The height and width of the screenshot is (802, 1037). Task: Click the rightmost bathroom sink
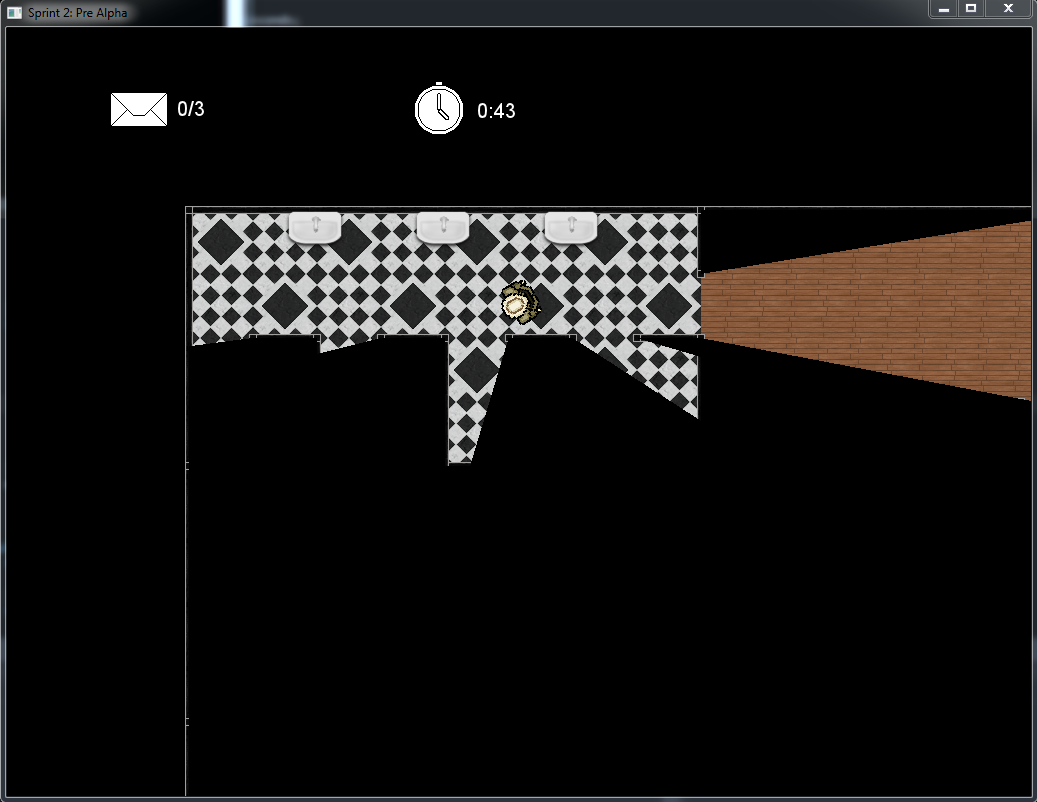click(x=570, y=228)
